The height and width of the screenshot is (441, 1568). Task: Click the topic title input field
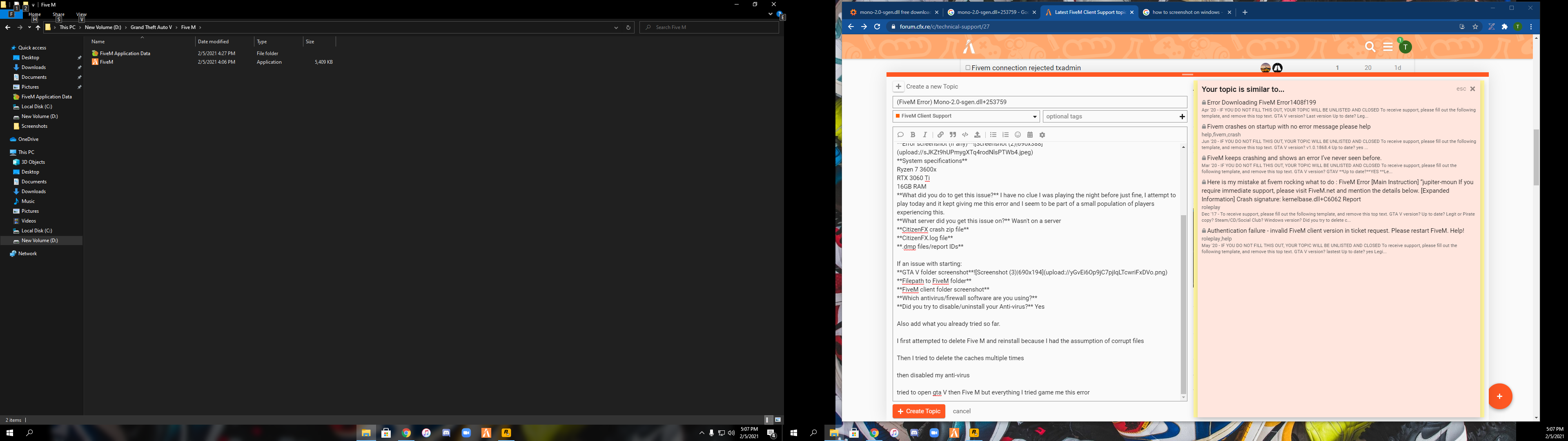[1040, 102]
